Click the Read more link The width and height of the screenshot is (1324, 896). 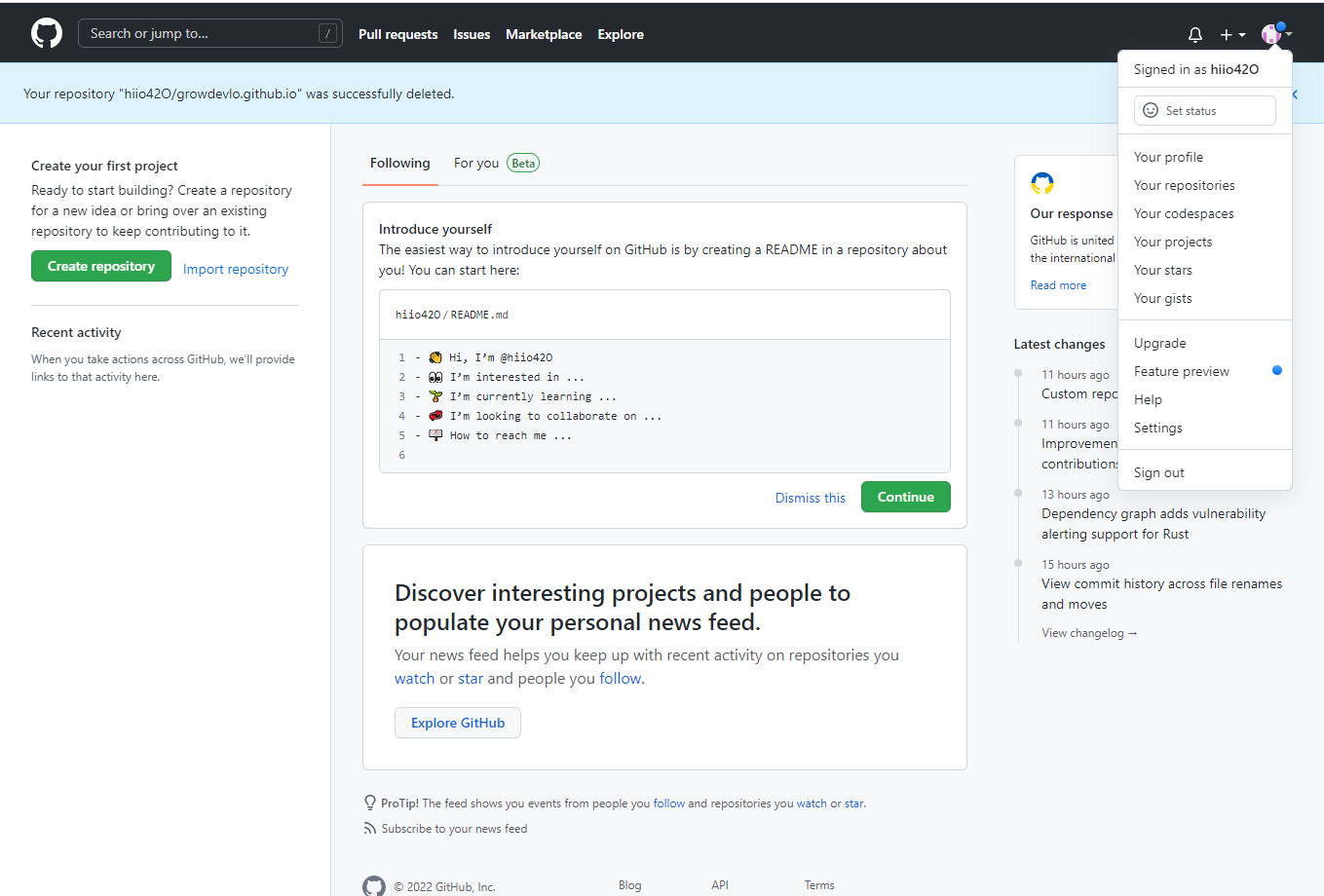[1058, 285]
